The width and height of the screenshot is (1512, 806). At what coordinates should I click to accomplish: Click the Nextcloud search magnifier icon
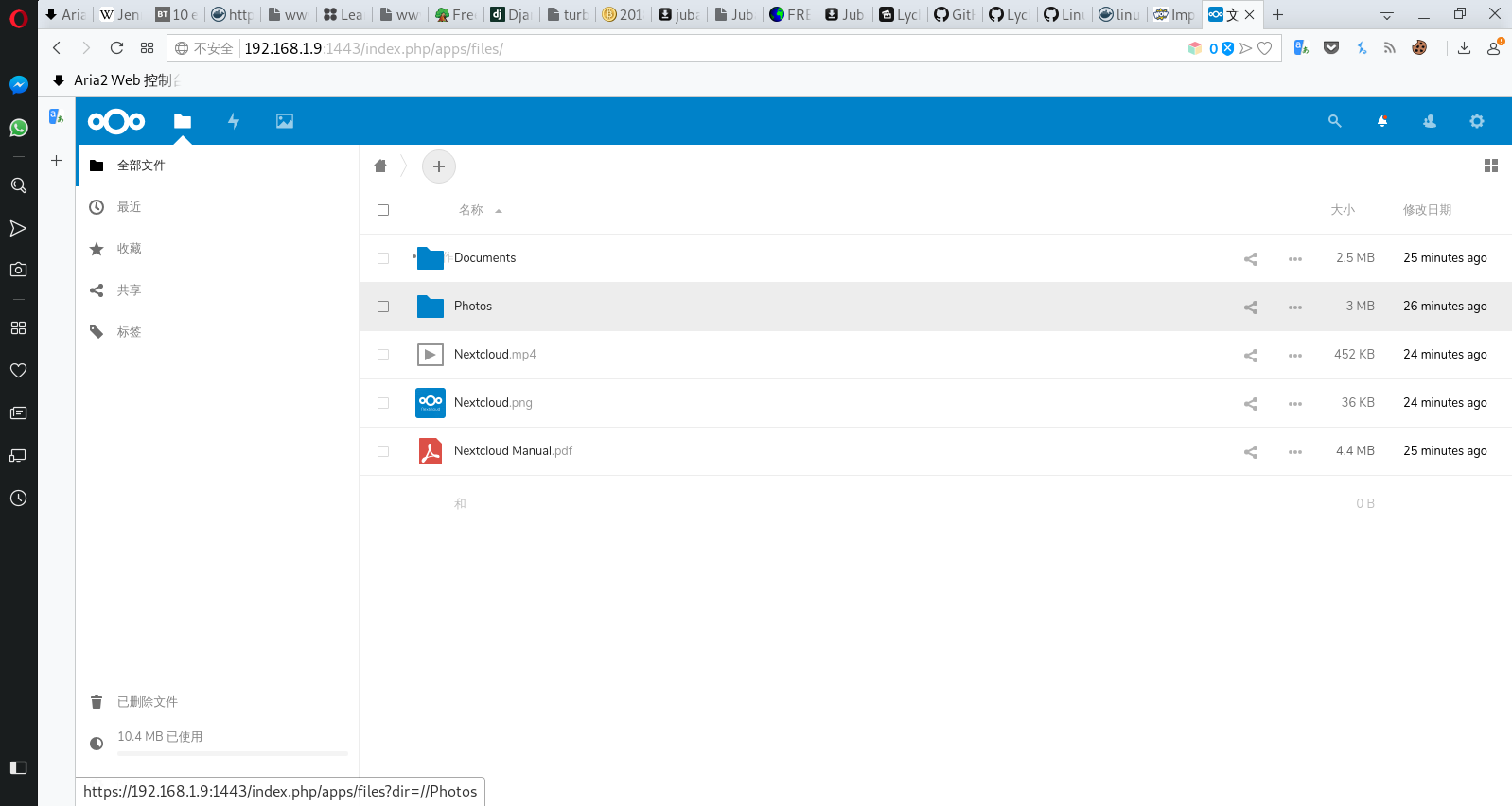(x=1335, y=121)
